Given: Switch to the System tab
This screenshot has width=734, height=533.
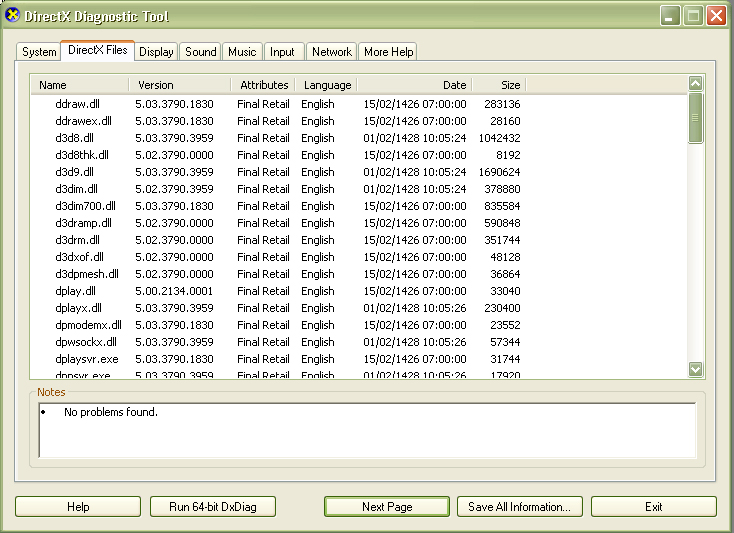Looking at the screenshot, I should 39,51.
